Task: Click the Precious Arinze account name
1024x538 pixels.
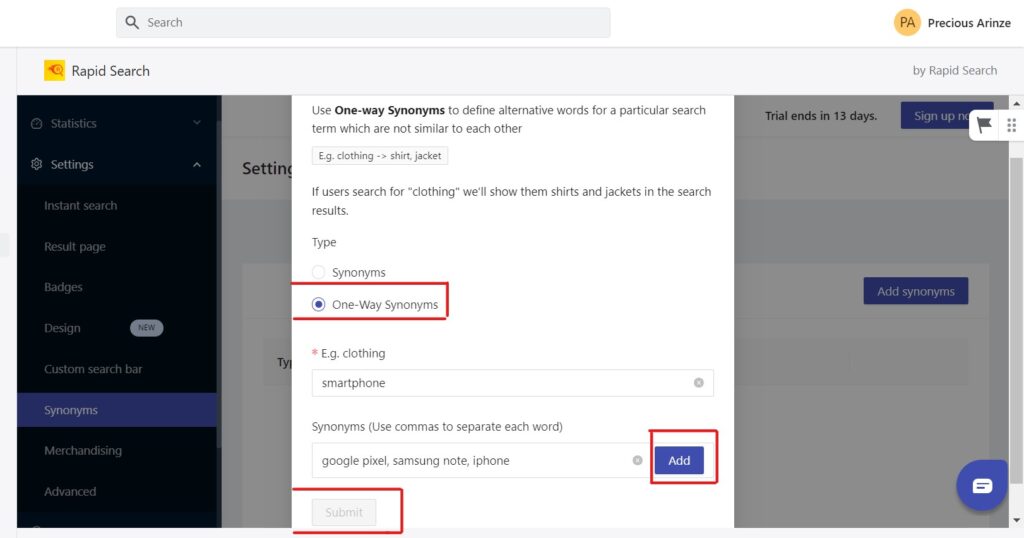Action: 969,23
